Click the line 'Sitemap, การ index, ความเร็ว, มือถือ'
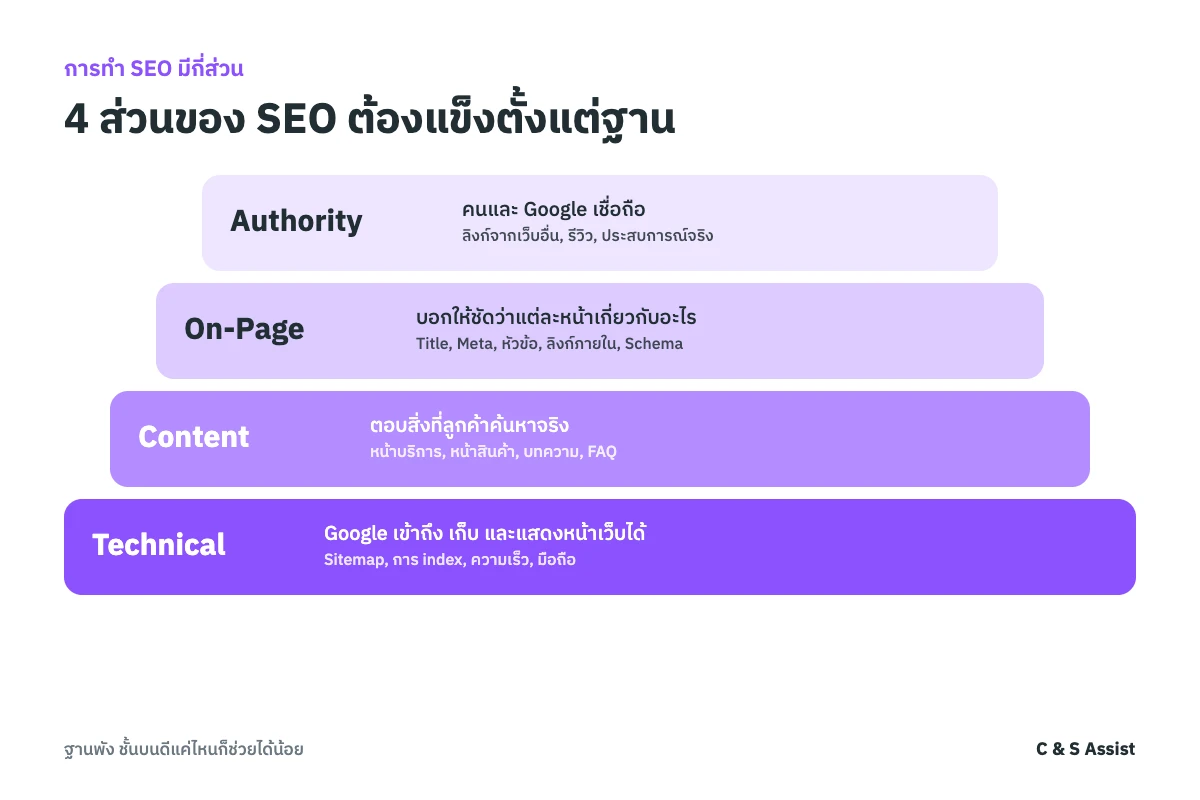Screen dimensions: 1200x800 coord(450,560)
